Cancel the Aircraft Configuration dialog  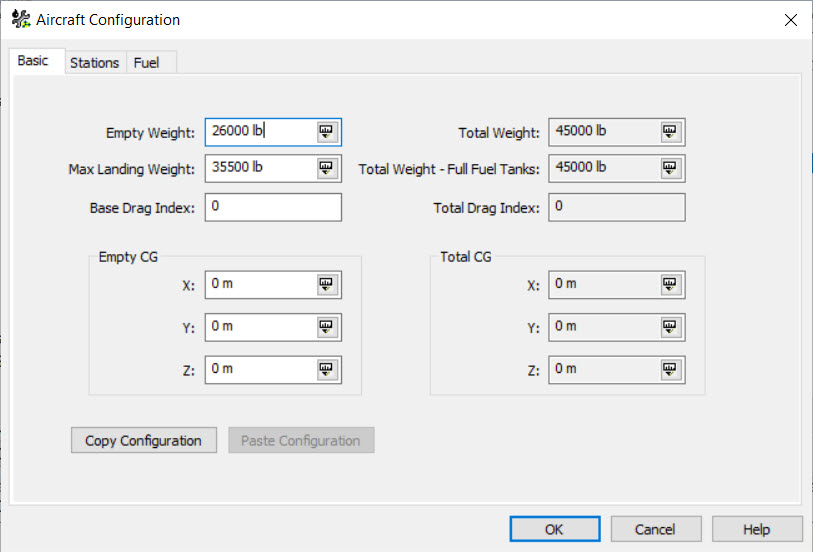pos(655,529)
